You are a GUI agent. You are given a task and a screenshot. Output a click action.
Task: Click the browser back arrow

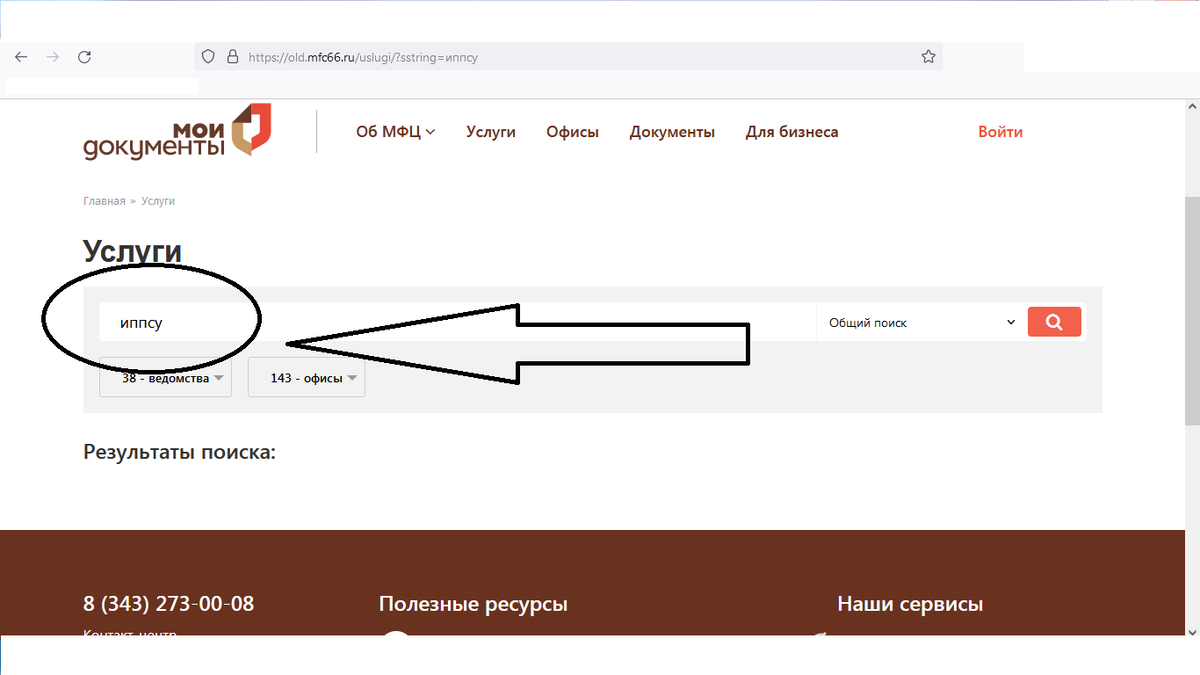pos(20,57)
